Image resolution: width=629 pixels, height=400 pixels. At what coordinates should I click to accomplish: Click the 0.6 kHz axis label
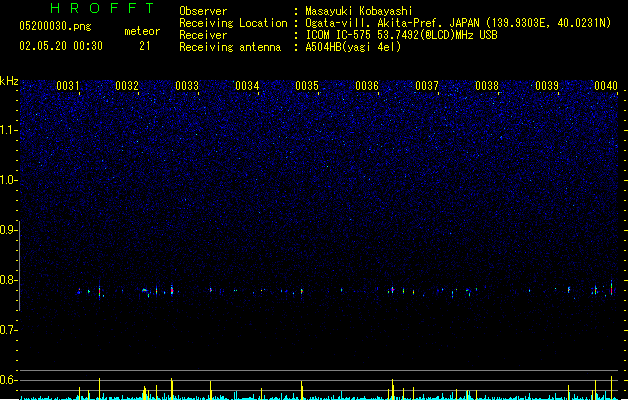click(x=9, y=380)
